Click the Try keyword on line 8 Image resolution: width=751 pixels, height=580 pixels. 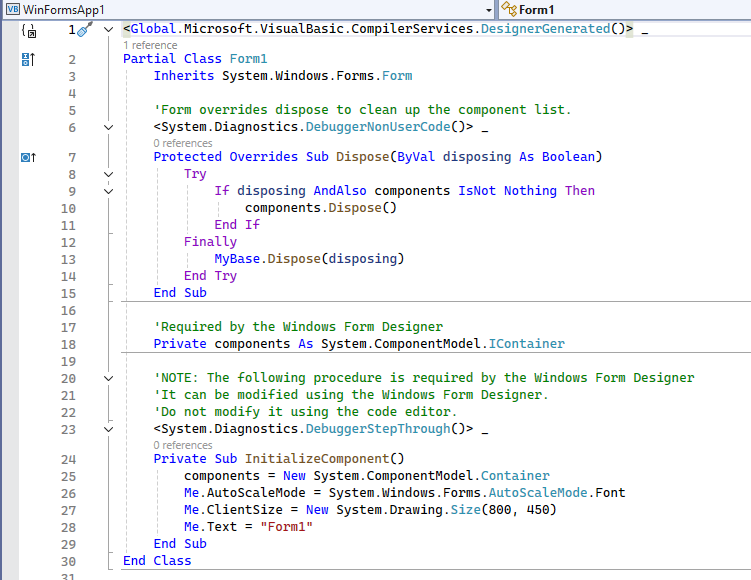click(195, 174)
